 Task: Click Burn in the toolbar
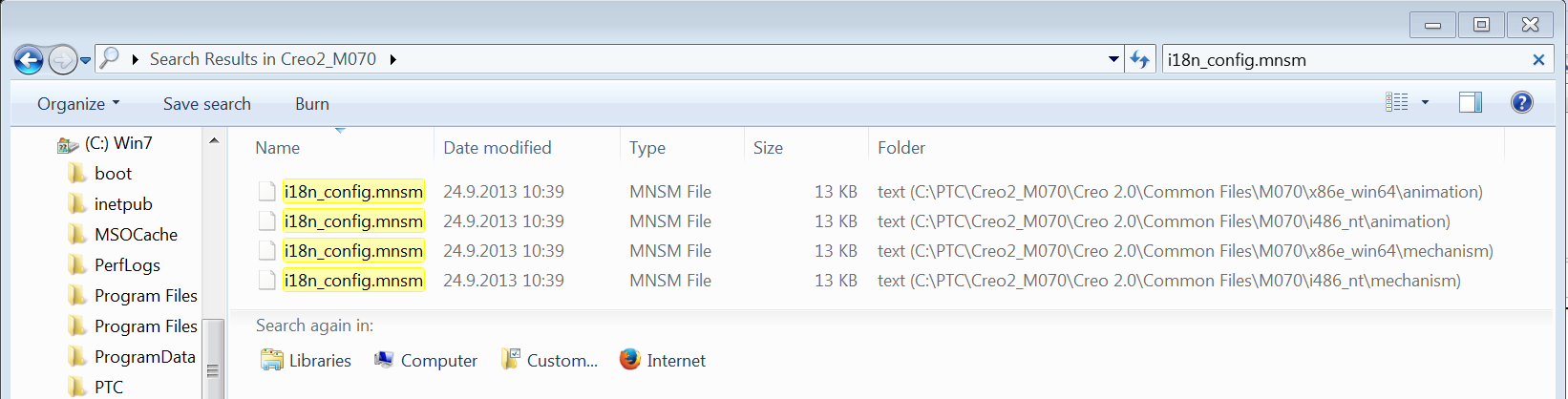point(311,103)
